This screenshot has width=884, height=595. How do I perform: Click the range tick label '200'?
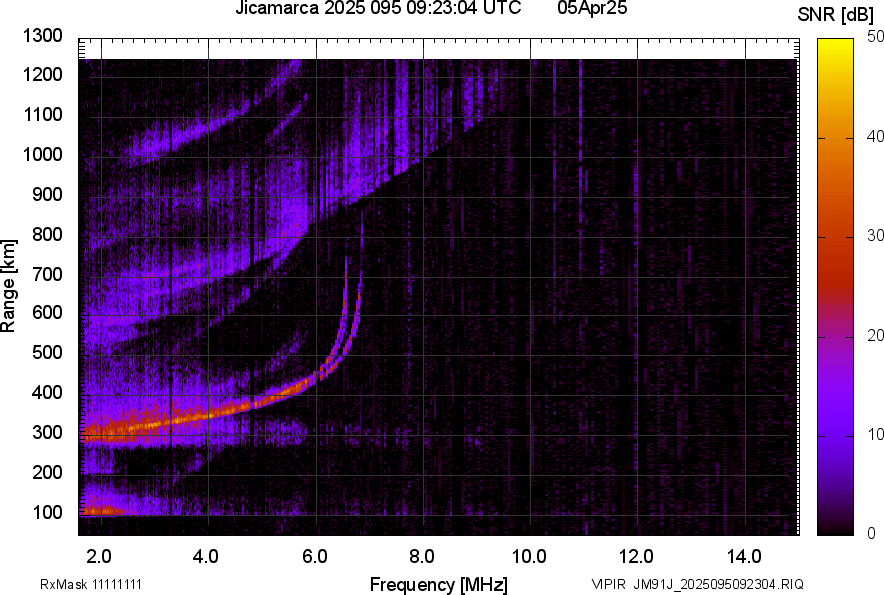(x=47, y=472)
